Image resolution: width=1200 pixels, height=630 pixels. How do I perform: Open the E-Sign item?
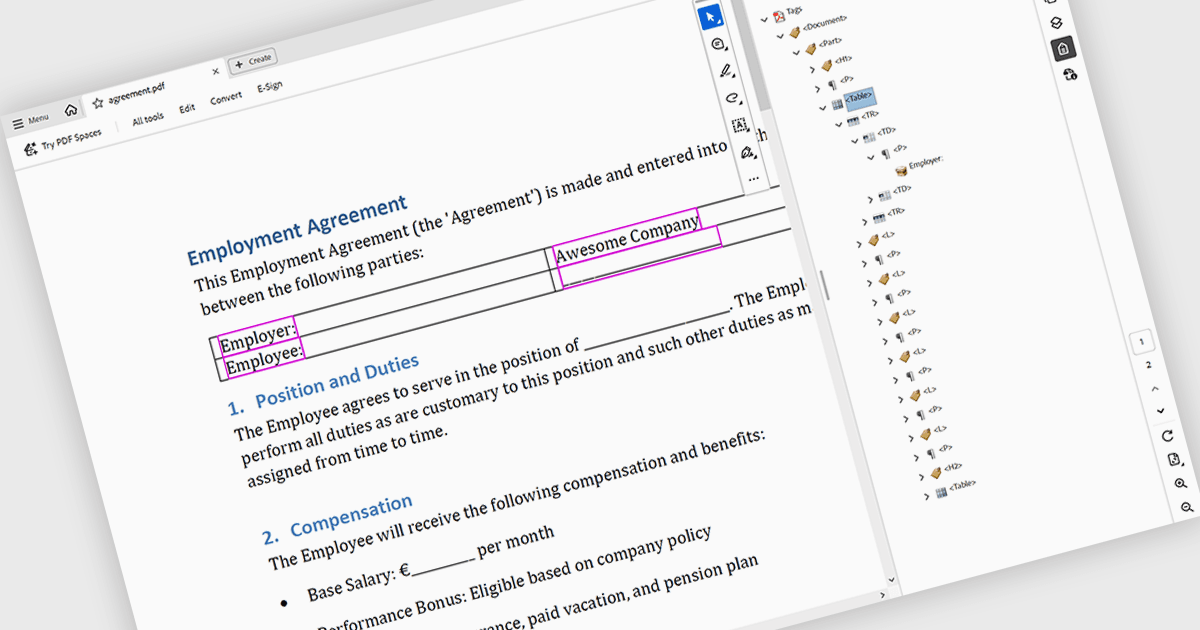pyautogui.click(x=269, y=87)
